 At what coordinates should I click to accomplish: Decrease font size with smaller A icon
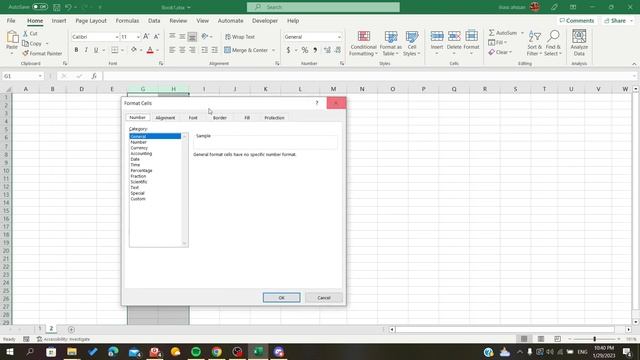point(156,37)
